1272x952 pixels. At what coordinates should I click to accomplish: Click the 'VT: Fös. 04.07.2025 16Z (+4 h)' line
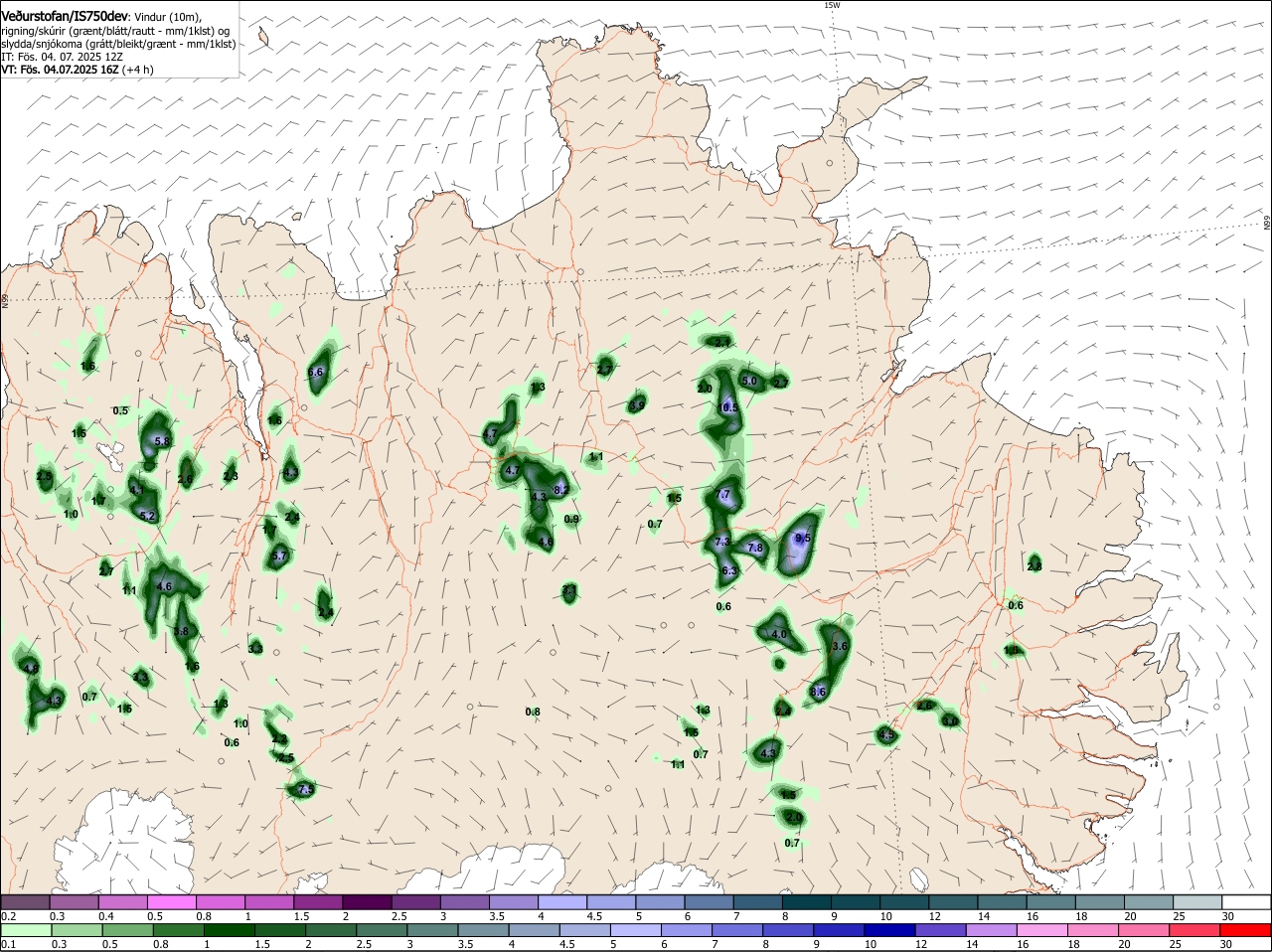(x=77, y=70)
